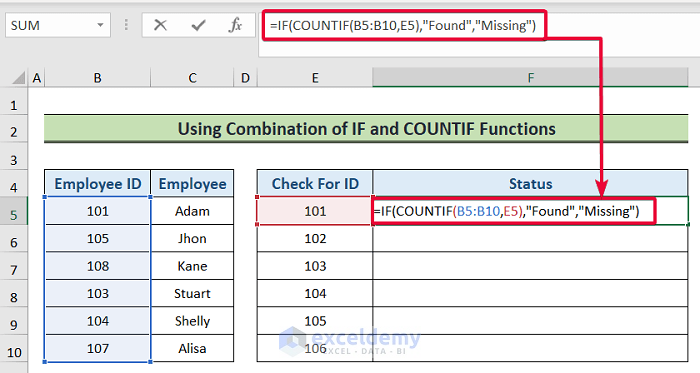
Task: Select Check For ID cell 106
Action: pyautogui.click(x=315, y=348)
